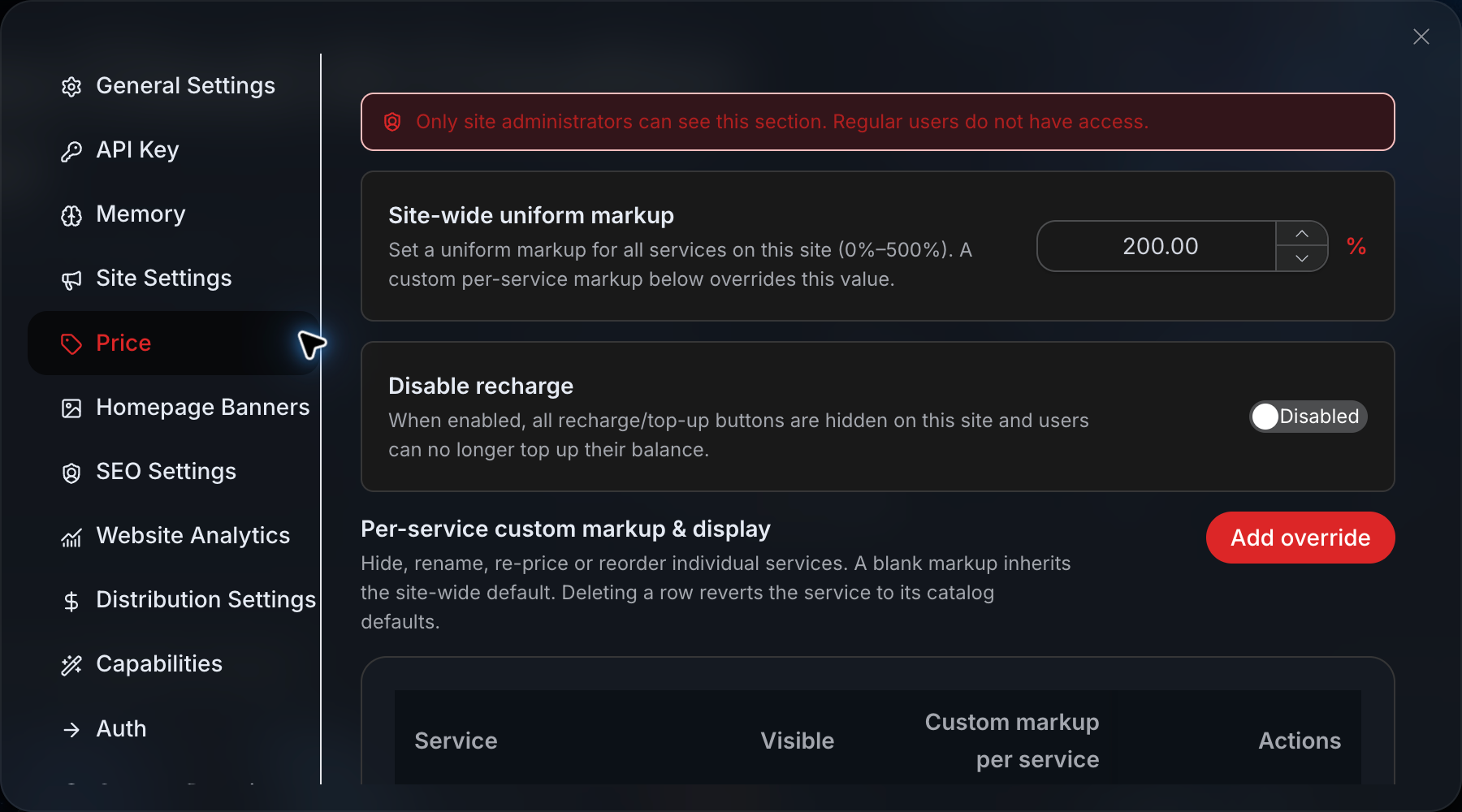Click the Disable recharge heading
Image resolution: width=1462 pixels, height=812 pixels.
[x=481, y=386]
